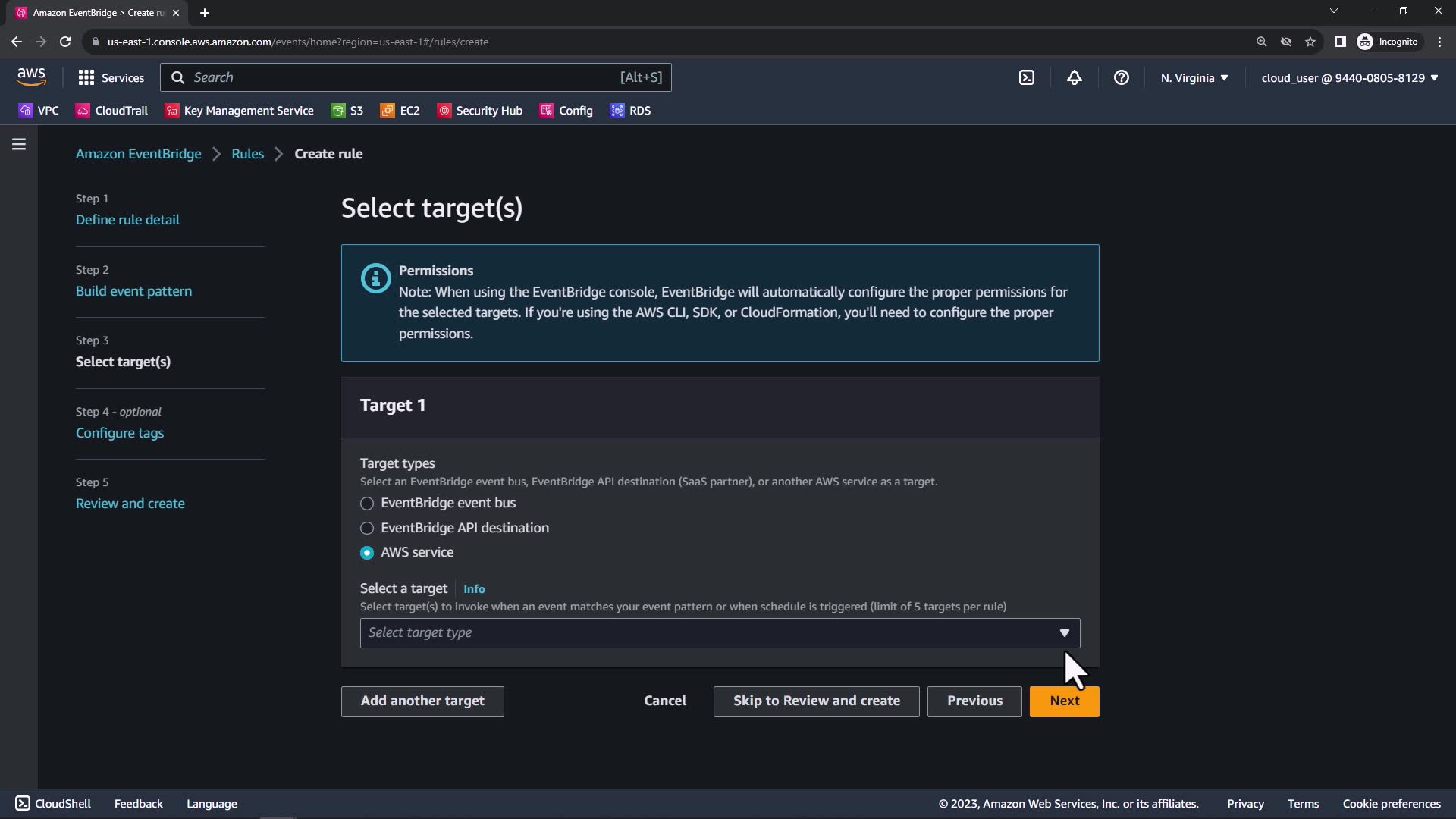Expand the cloud_user account menu

click(x=1349, y=77)
